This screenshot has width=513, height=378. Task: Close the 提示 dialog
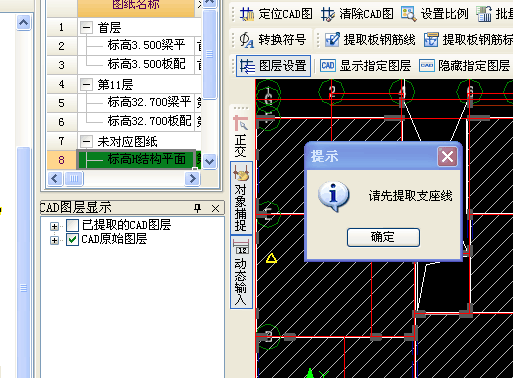447,156
